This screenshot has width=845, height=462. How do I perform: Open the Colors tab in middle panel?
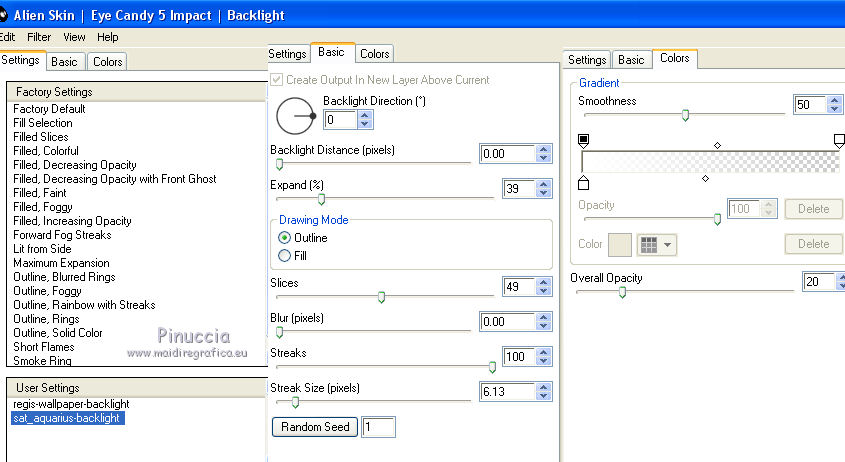375,54
